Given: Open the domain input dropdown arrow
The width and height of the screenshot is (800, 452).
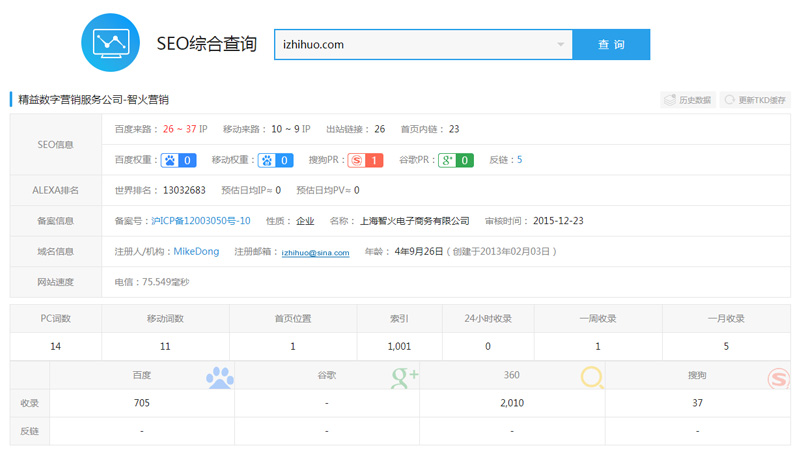Looking at the screenshot, I should coord(560,45).
